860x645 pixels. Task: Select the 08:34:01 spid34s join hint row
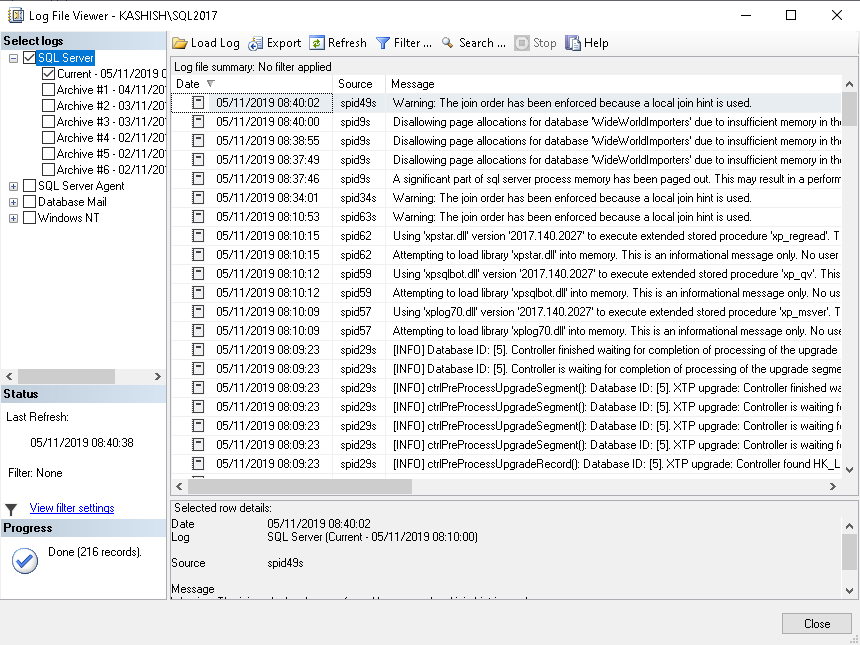506,197
